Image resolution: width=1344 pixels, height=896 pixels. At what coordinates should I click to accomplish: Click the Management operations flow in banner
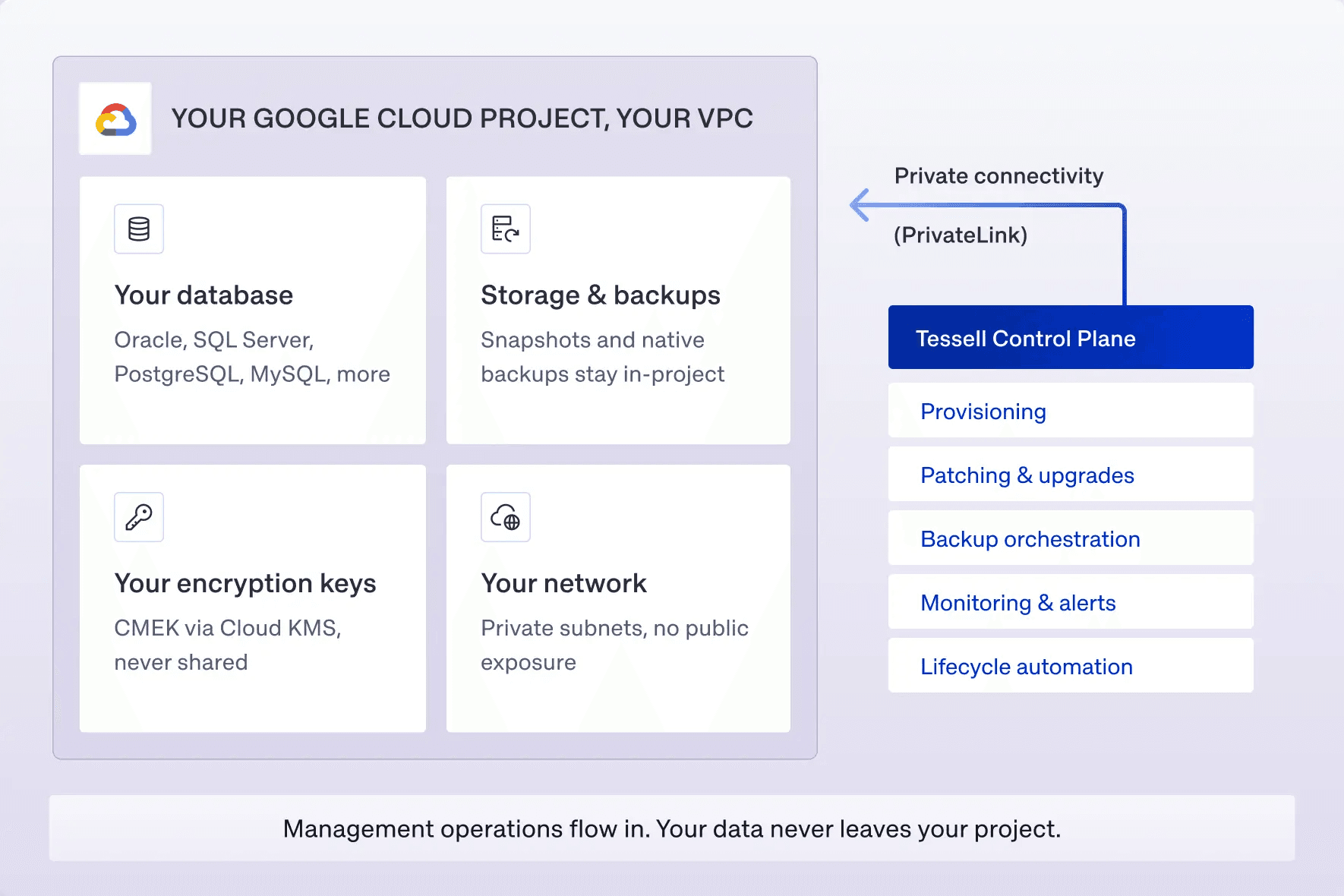[672, 828]
